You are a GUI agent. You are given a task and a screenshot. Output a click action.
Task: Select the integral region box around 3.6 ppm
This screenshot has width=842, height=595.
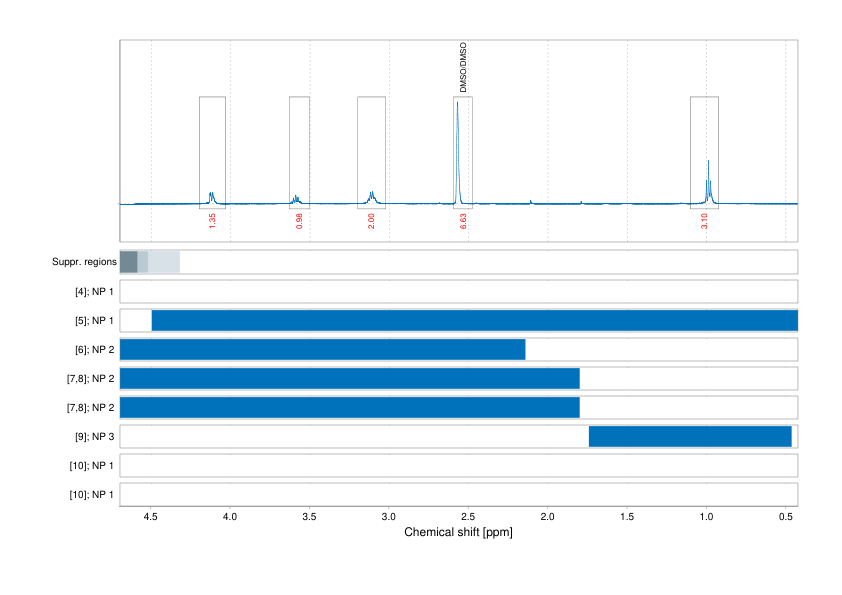click(x=297, y=150)
